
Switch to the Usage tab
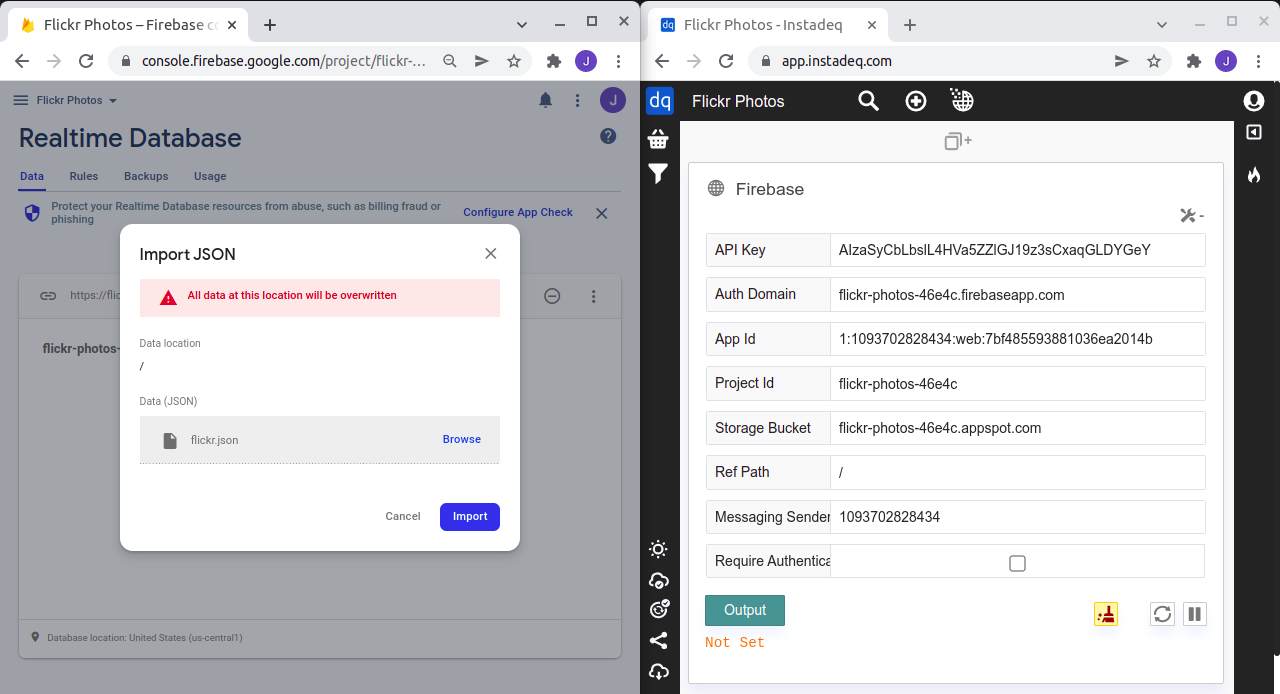pyautogui.click(x=210, y=176)
